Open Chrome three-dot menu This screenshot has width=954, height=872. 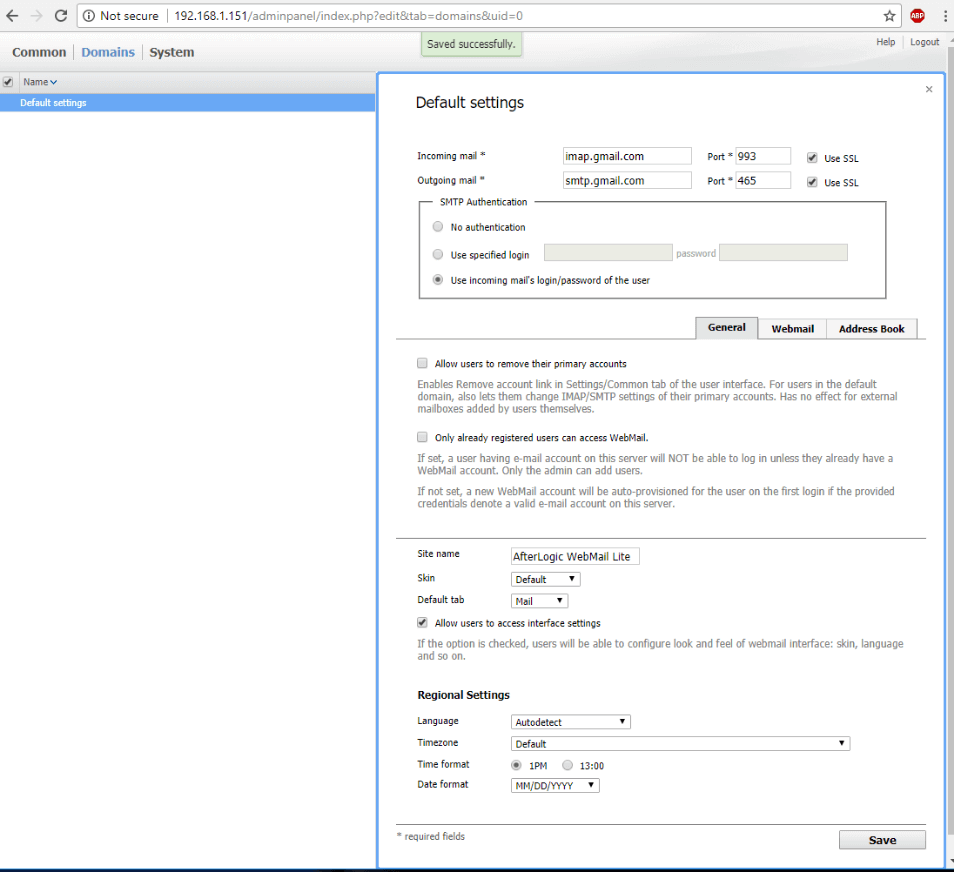pyautogui.click(x=945, y=16)
